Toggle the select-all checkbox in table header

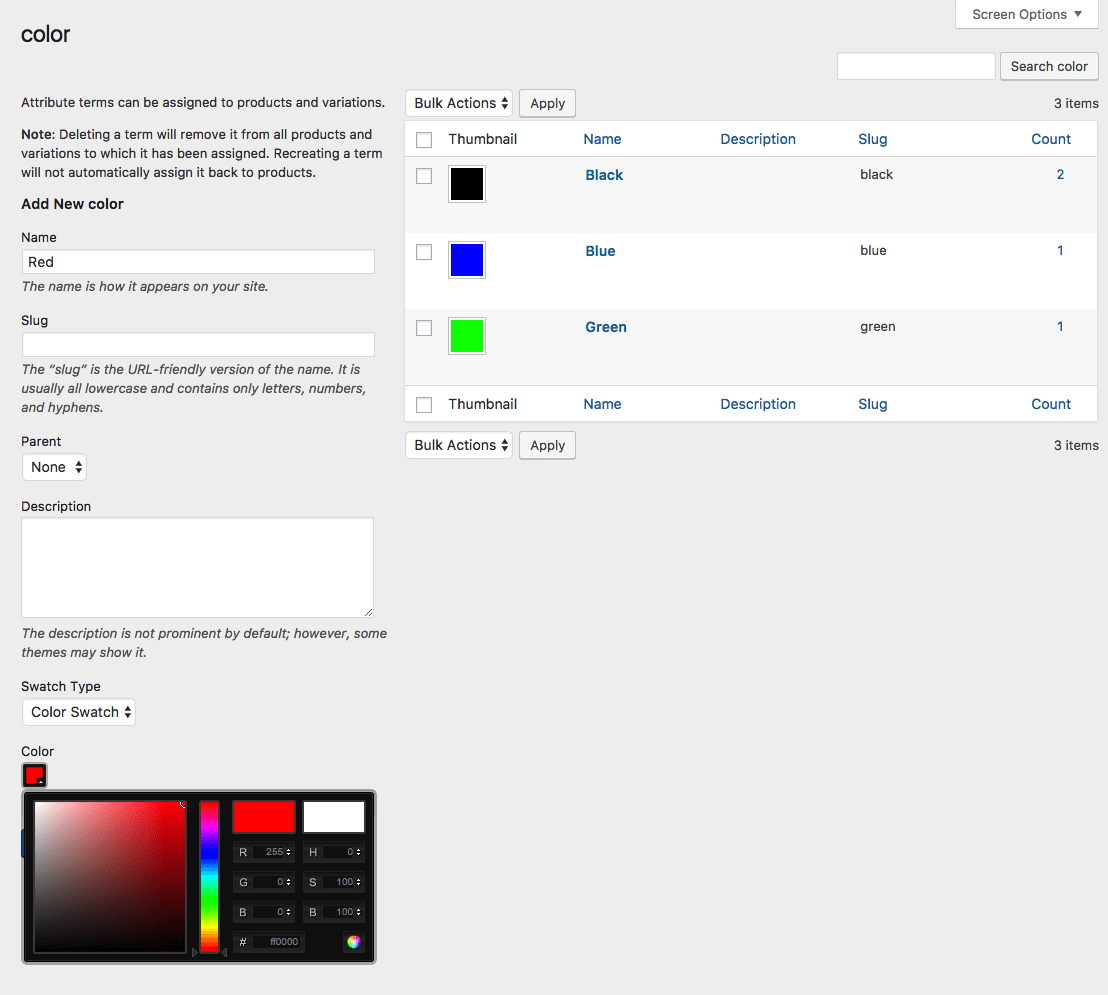tap(424, 140)
